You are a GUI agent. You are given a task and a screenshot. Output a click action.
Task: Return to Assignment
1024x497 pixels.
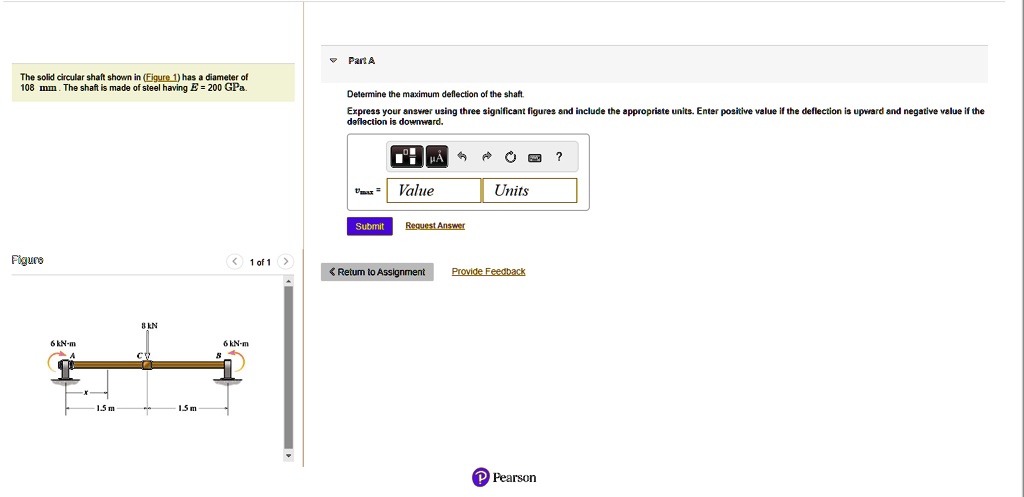click(377, 272)
